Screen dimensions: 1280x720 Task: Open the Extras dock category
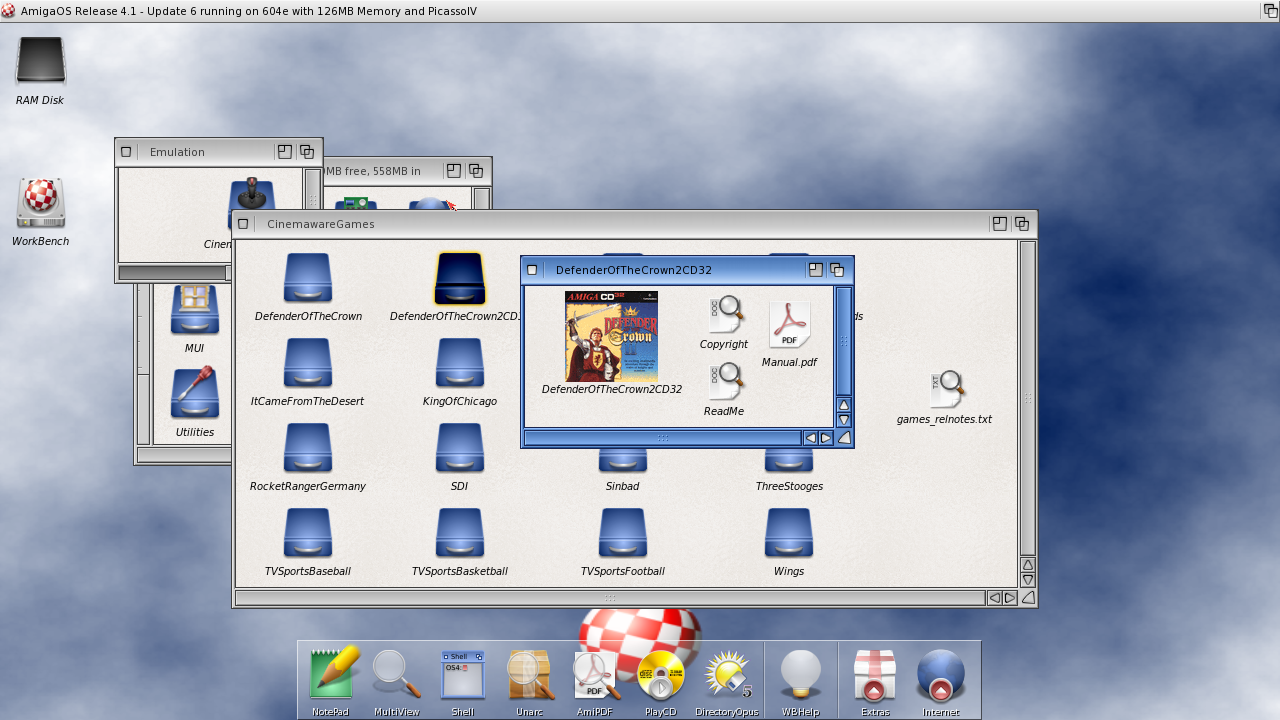pos(875,674)
